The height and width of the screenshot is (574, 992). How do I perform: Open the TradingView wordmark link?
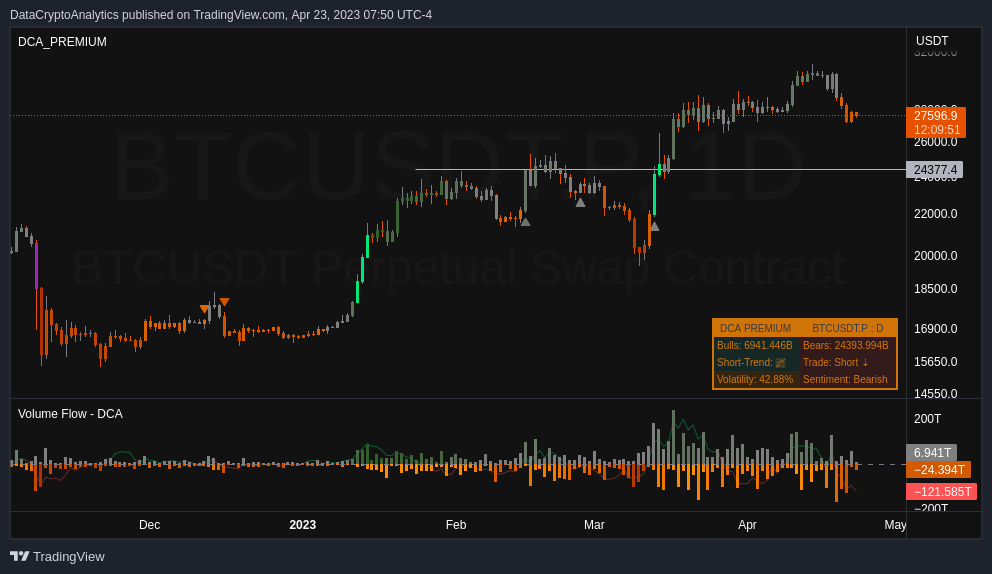[68, 556]
